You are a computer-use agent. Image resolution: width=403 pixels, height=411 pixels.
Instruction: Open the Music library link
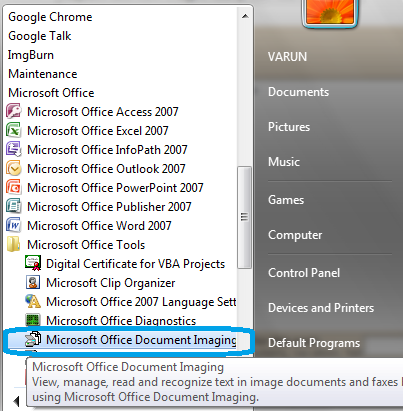(284, 162)
